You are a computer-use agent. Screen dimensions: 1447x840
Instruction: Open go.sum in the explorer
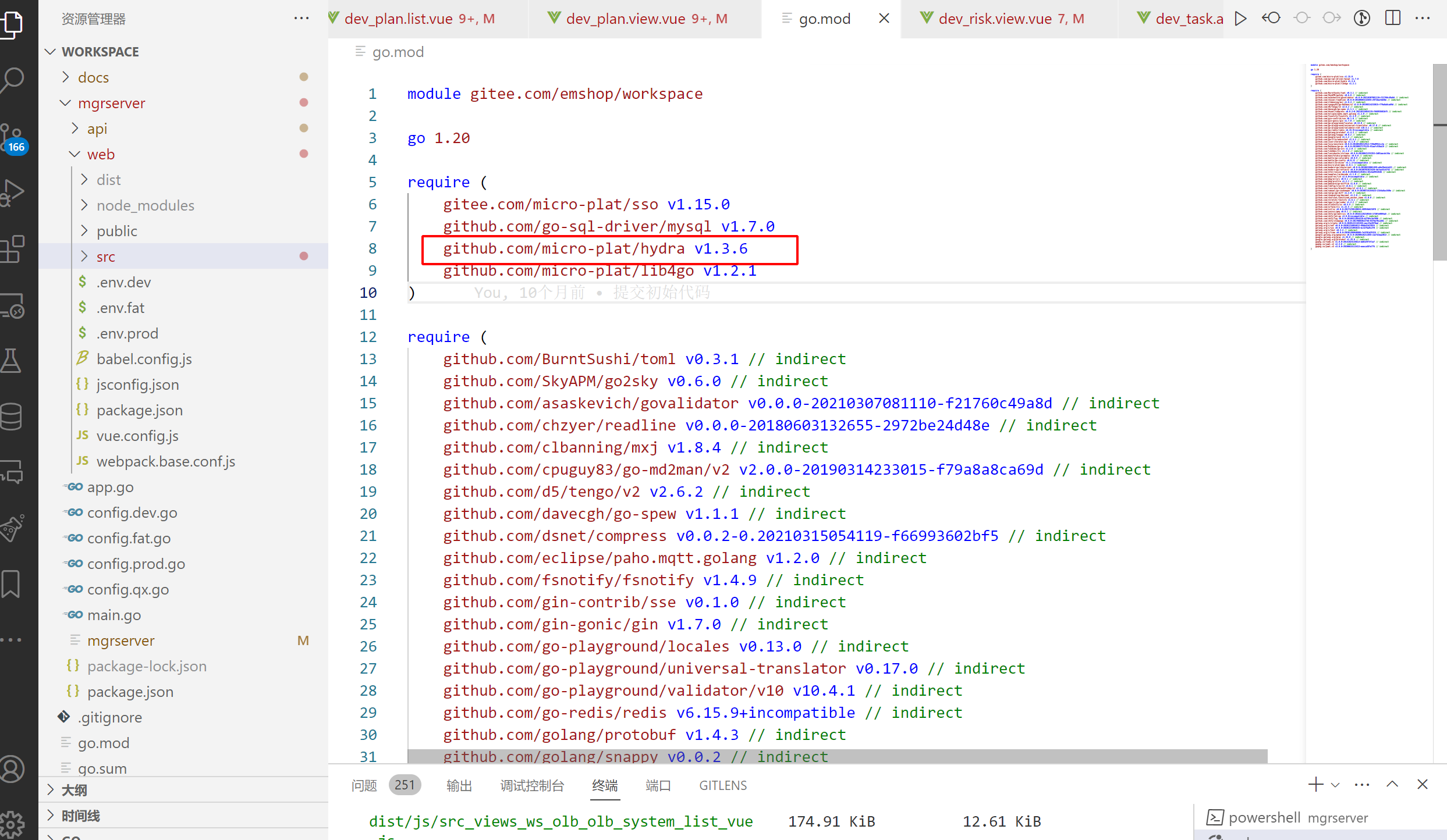pos(102,768)
